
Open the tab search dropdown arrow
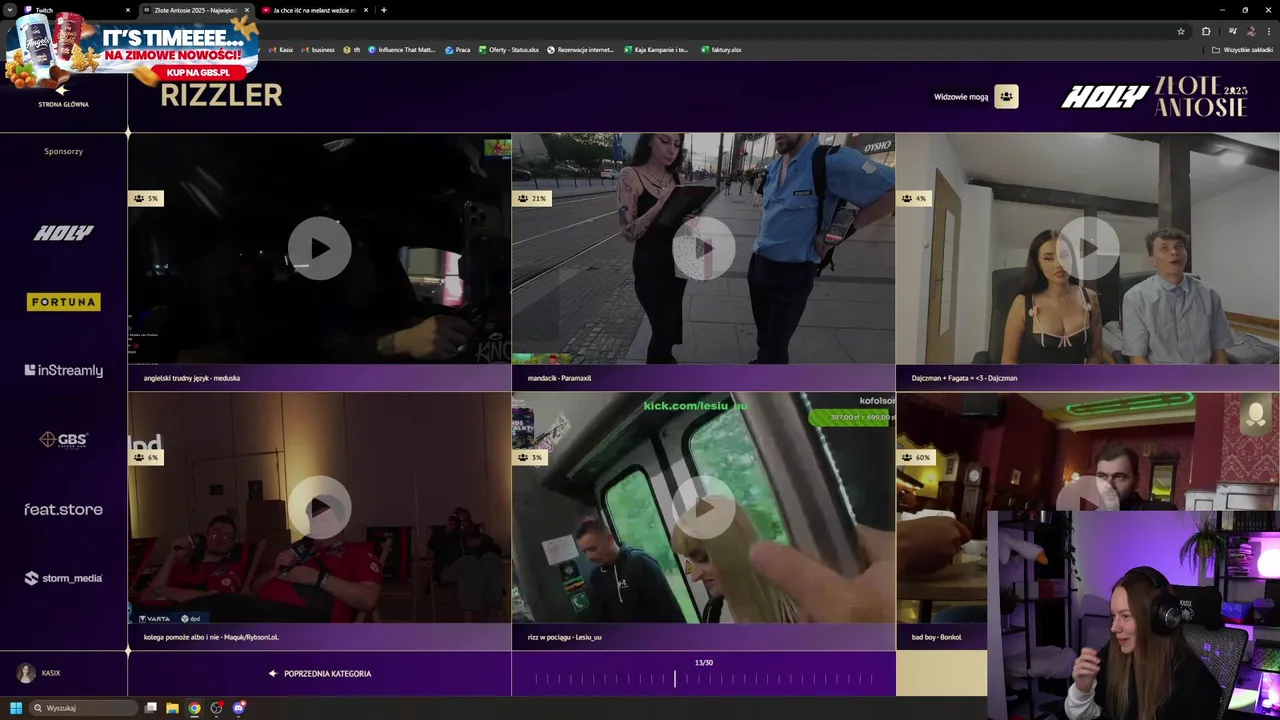pyautogui.click(x=10, y=10)
